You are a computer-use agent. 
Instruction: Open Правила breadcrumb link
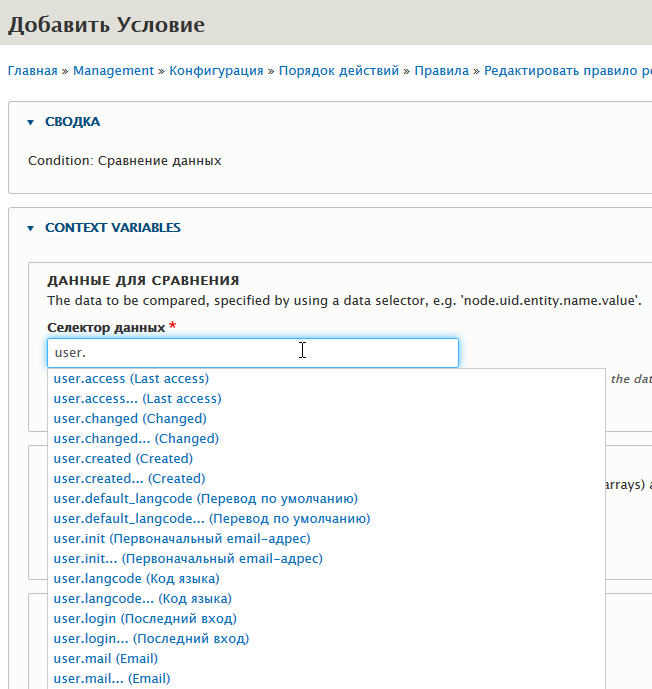[x=442, y=71]
